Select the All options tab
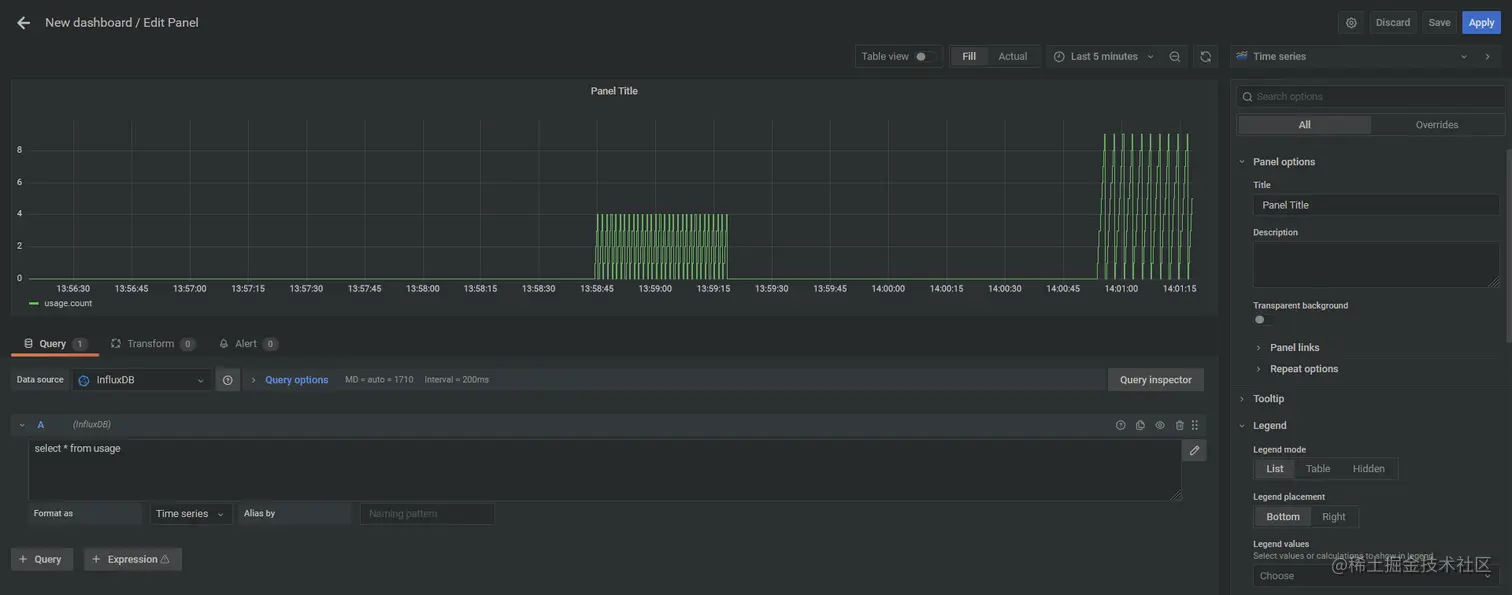The image size is (1512, 595). (x=1304, y=125)
